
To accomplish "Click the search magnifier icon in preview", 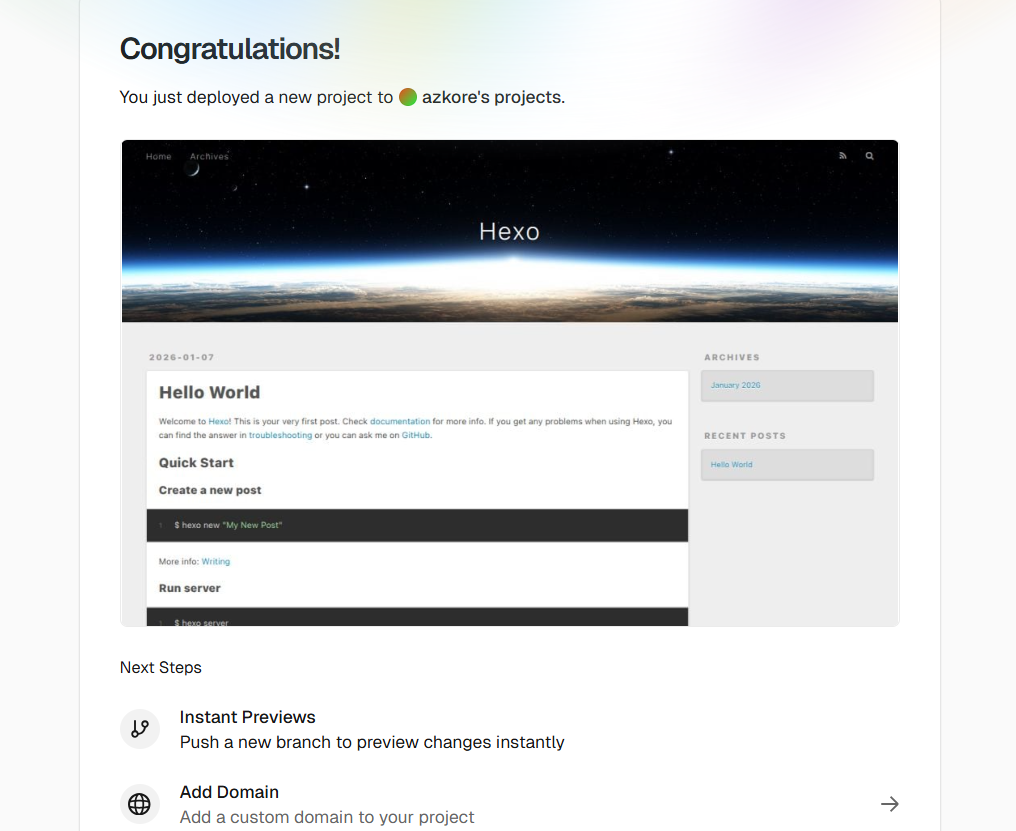I will coord(869,156).
